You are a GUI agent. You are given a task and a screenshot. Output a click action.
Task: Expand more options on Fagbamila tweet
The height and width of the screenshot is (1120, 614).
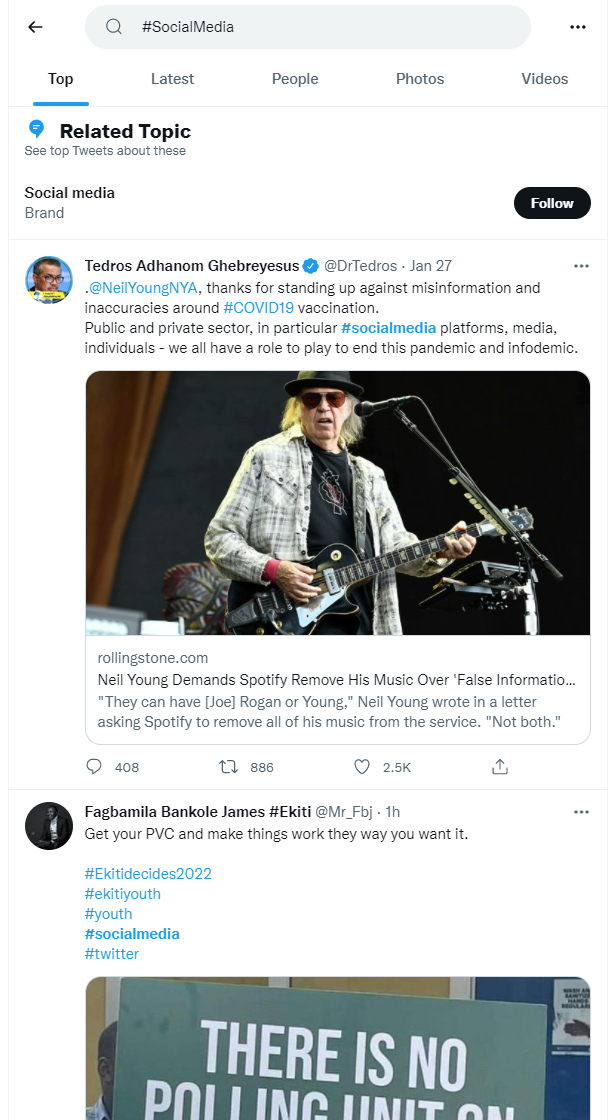click(581, 812)
